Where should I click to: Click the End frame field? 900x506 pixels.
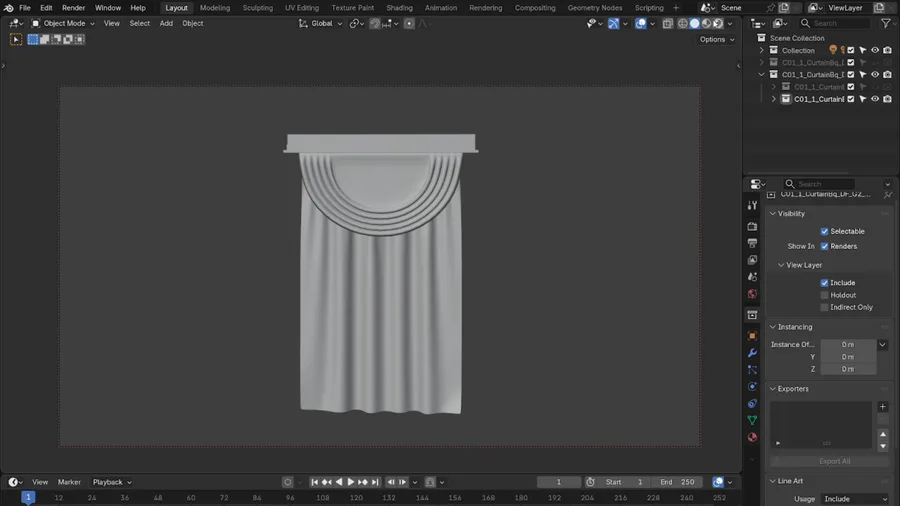678,482
